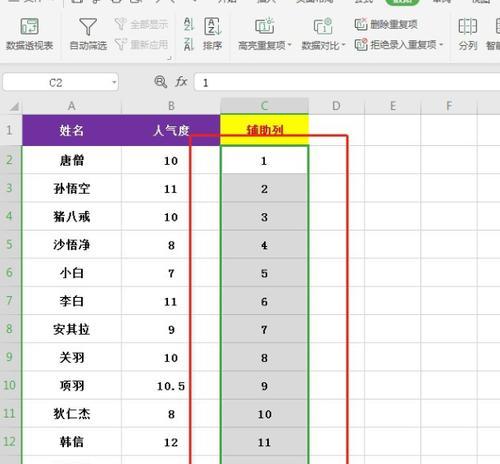Click the cell 狄仁杰
This screenshot has height=464, width=500.
72,414
